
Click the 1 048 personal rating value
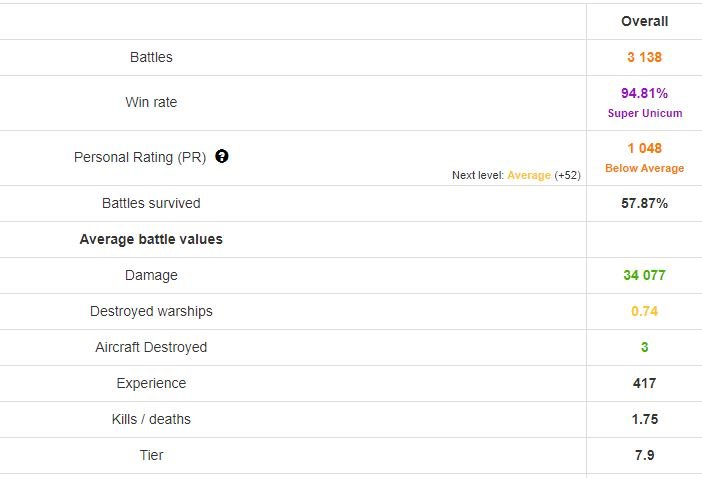[644, 149]
